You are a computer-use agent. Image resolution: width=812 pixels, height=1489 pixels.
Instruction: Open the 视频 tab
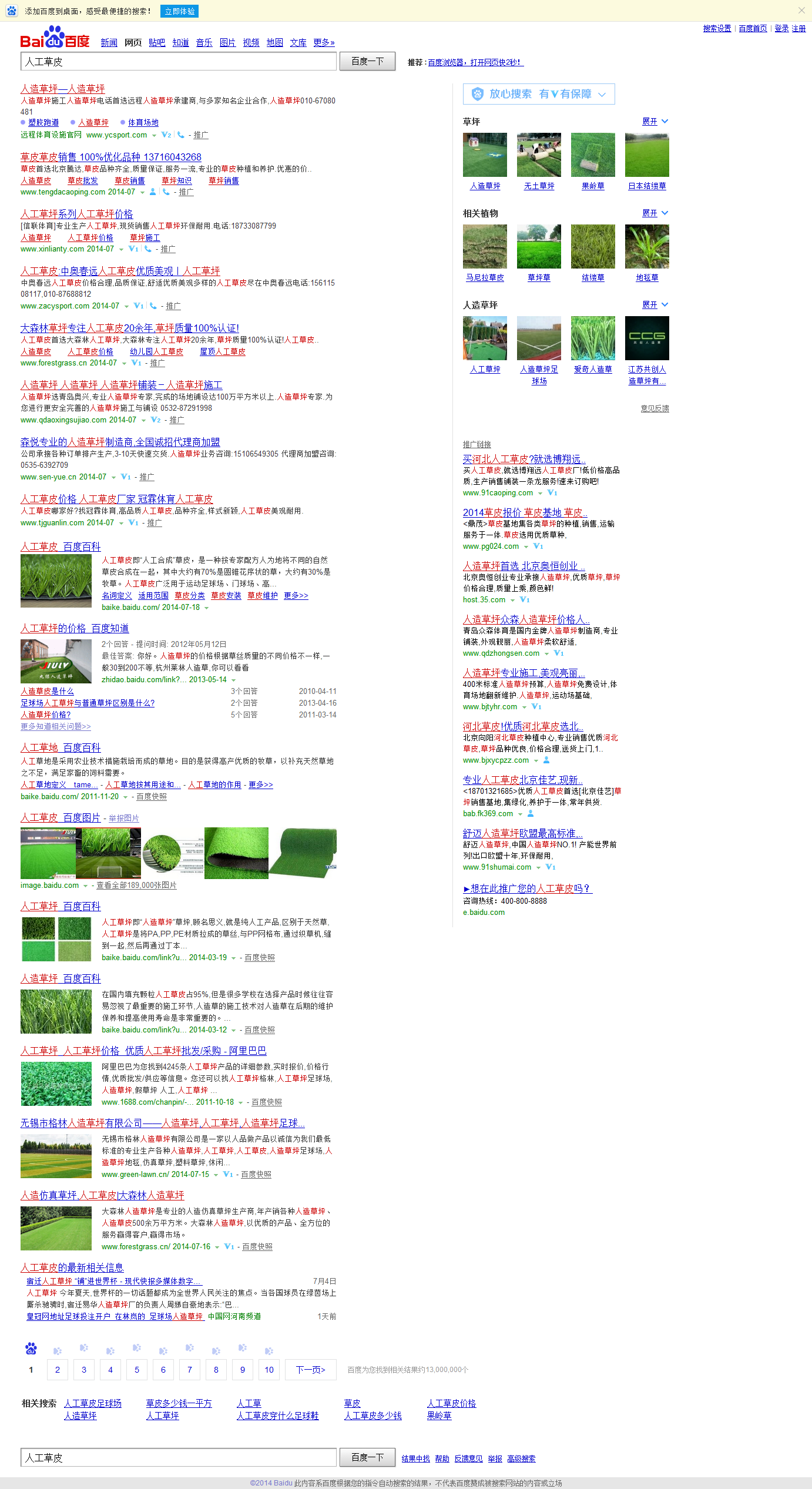point(251,43)
